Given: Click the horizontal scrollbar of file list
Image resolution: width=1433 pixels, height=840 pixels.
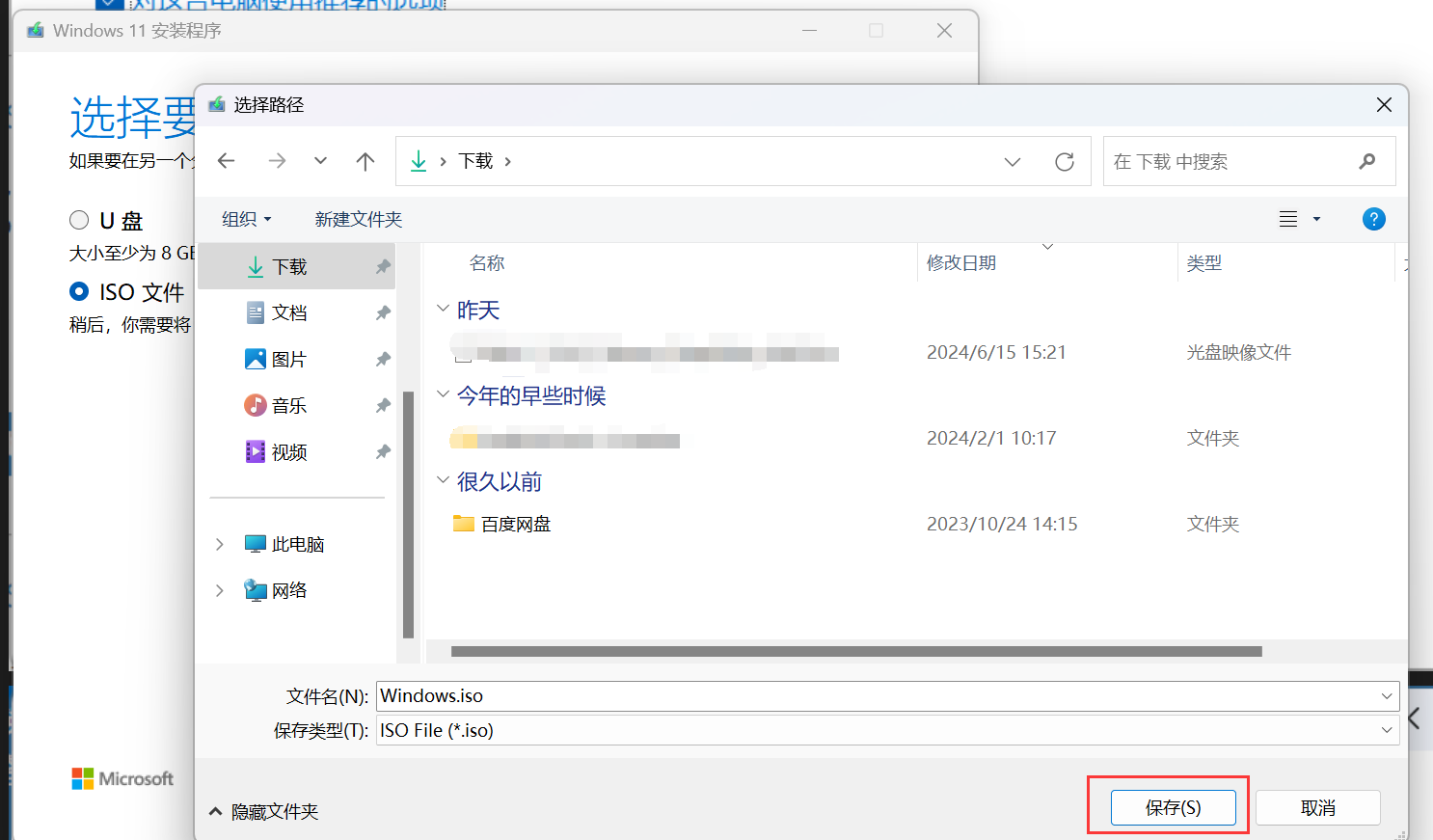Looking at the screenshot, I should pos(856,651).
